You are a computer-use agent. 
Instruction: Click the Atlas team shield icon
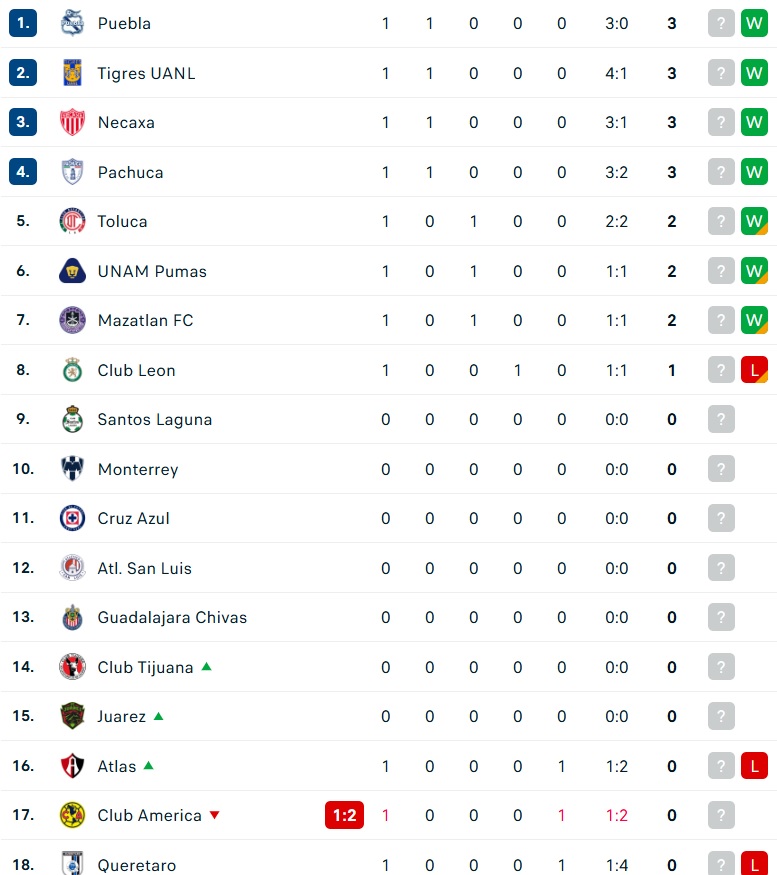pos(72,766)
